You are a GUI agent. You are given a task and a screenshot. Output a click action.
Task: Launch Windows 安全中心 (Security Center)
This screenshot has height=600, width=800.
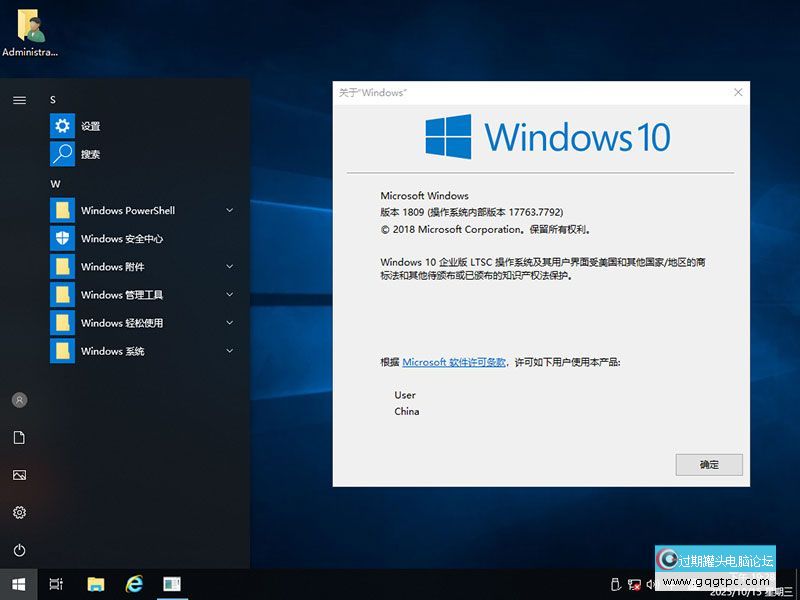point(121,239)
